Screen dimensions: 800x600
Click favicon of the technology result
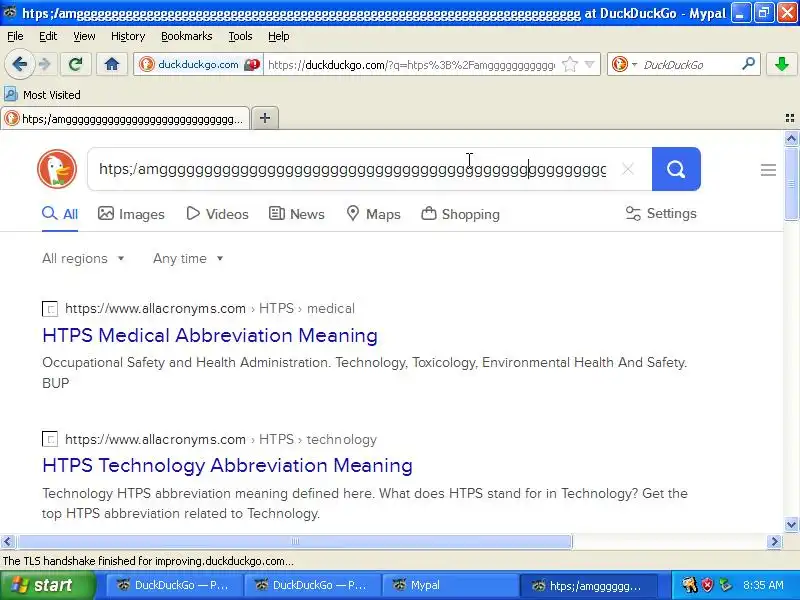click(50, 439)
